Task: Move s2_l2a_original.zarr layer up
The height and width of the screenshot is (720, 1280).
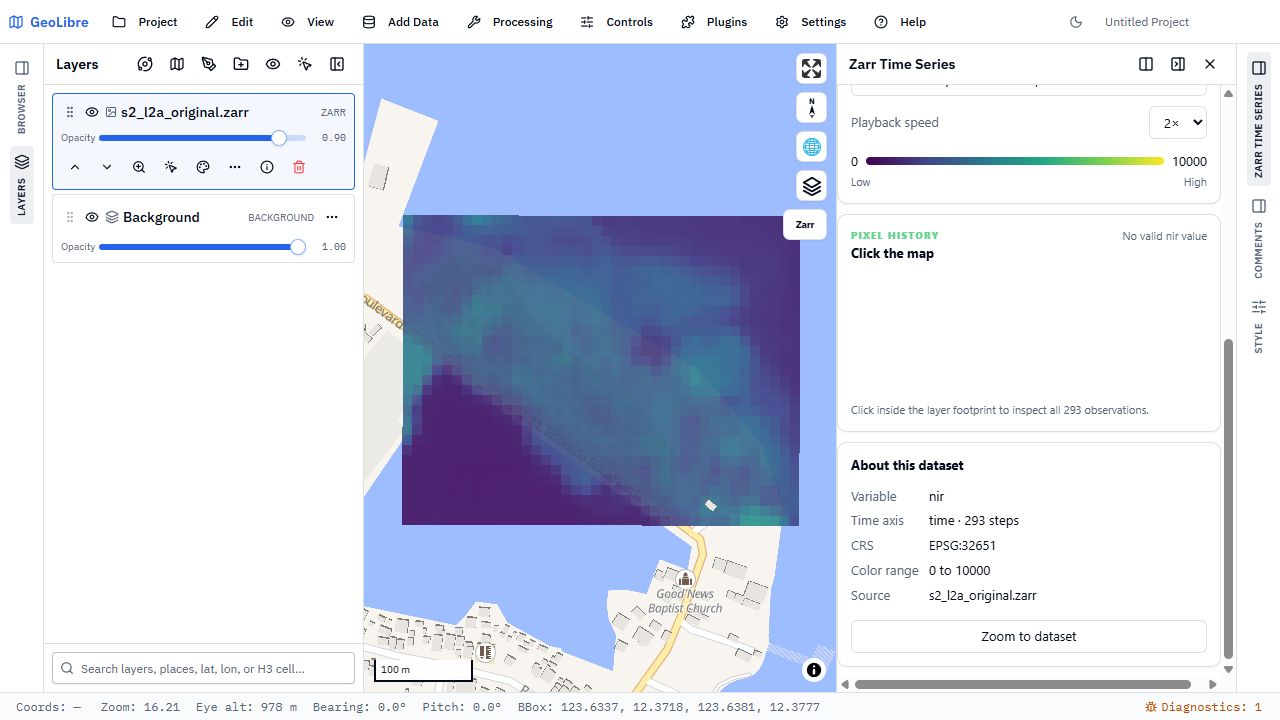Action: [x=75, y=167]
